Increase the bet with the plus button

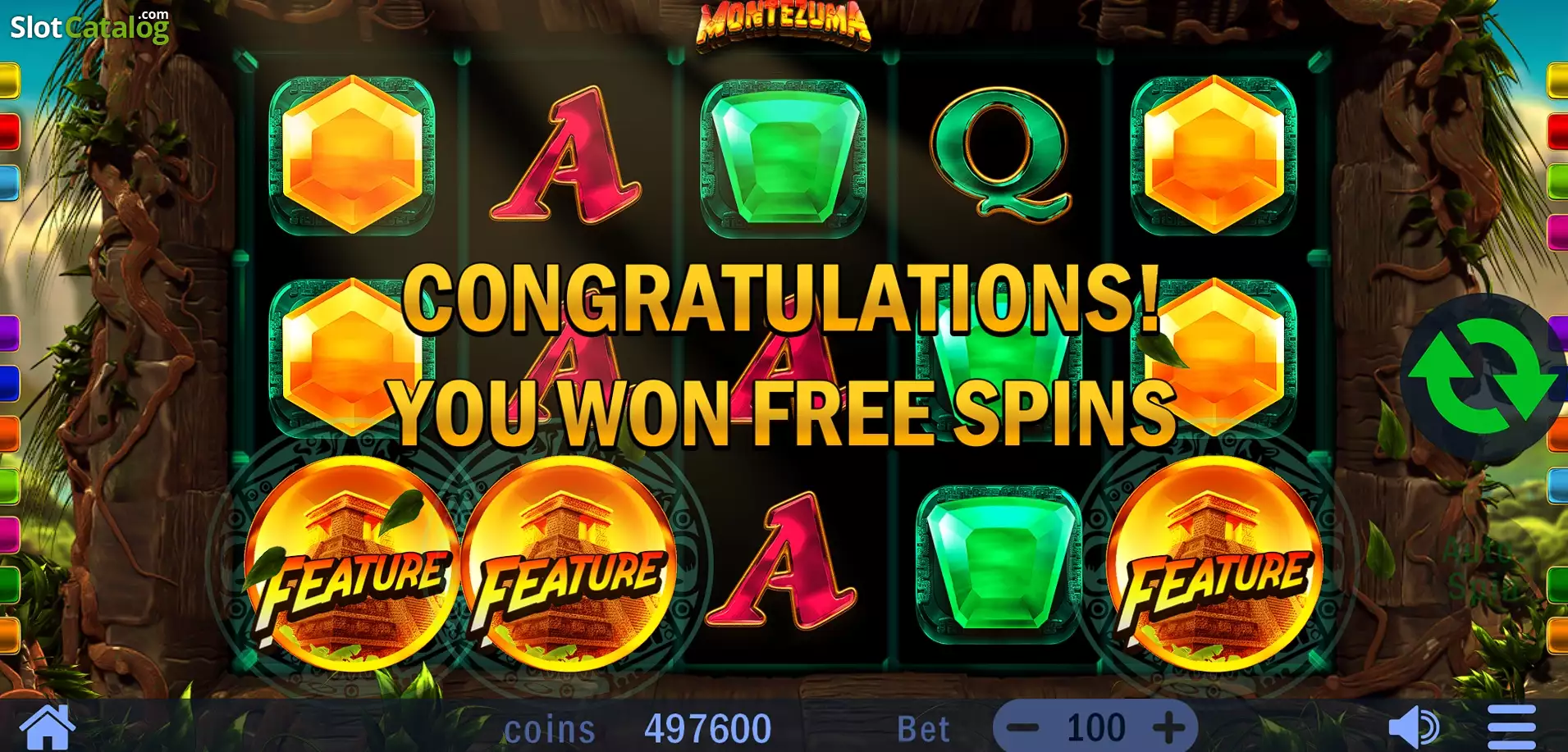point(1168,727)
